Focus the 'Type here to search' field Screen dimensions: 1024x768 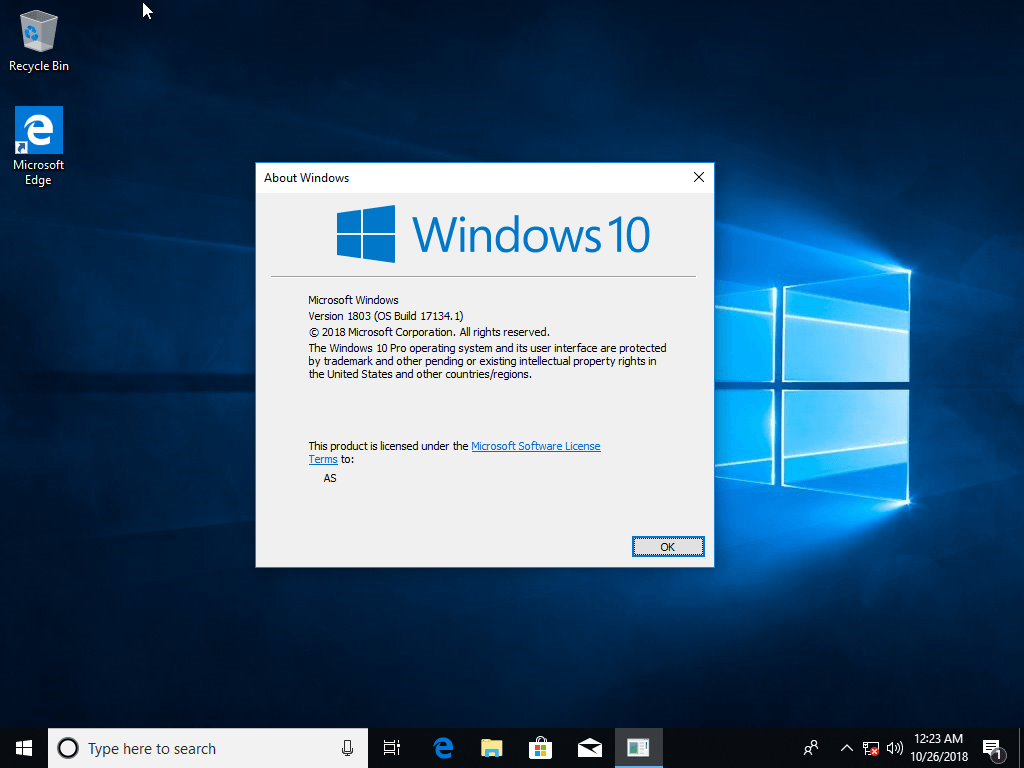(x=208, y=748)
